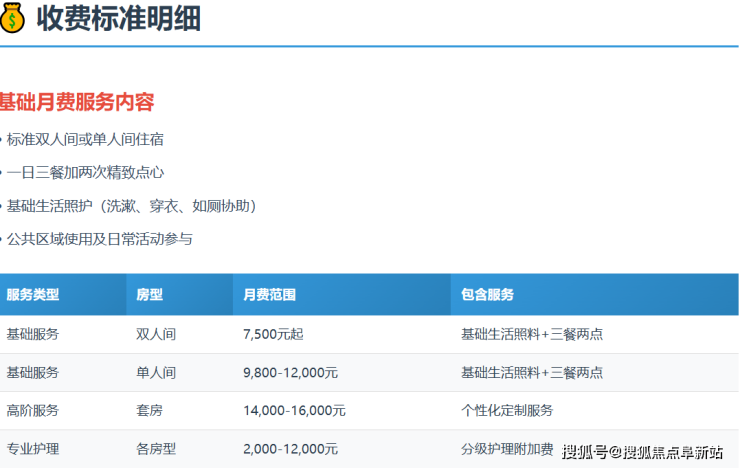Select the 收费标准明细 page title
This screenshot has height=468, width=740.
point(119,18)
